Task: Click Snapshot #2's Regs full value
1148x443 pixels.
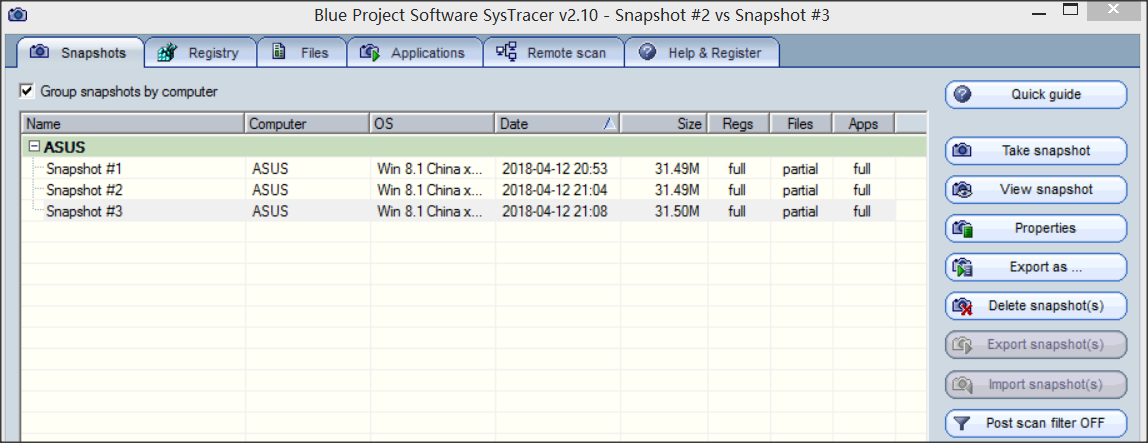Action: click(737, 190)
